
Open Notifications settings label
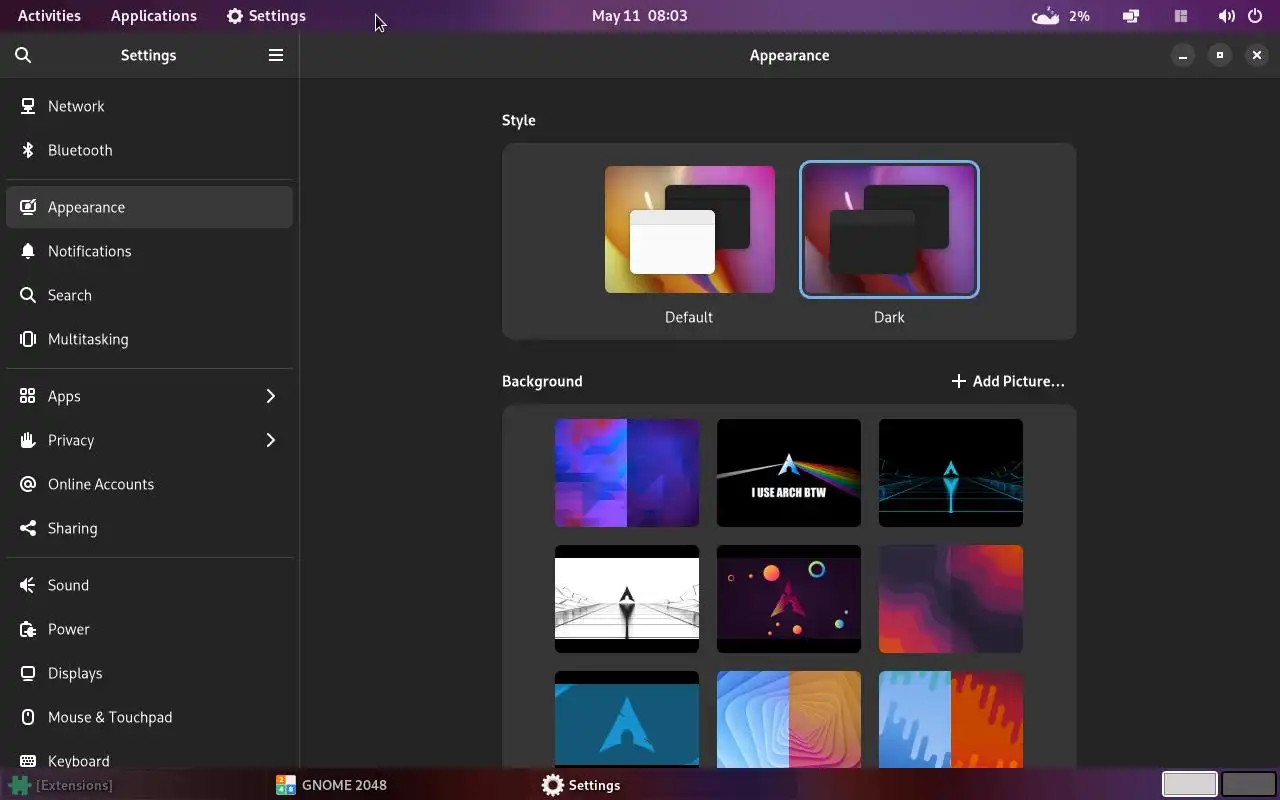[89, 251]
